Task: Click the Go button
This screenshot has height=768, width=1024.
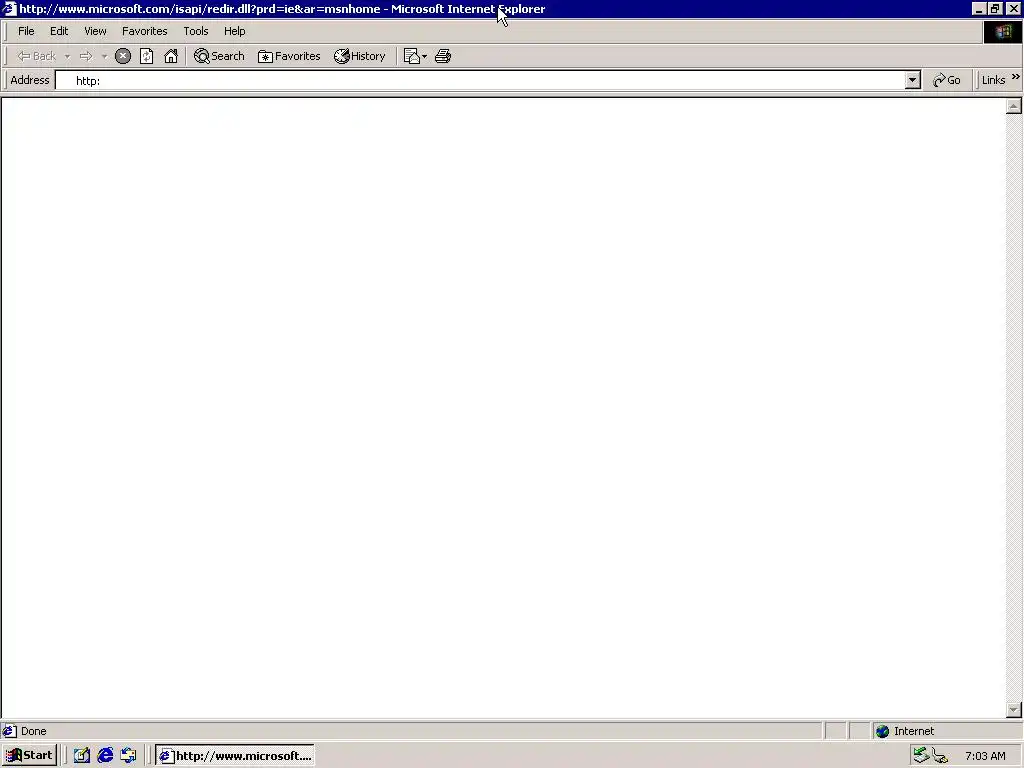Action: [x=946, y=80]
